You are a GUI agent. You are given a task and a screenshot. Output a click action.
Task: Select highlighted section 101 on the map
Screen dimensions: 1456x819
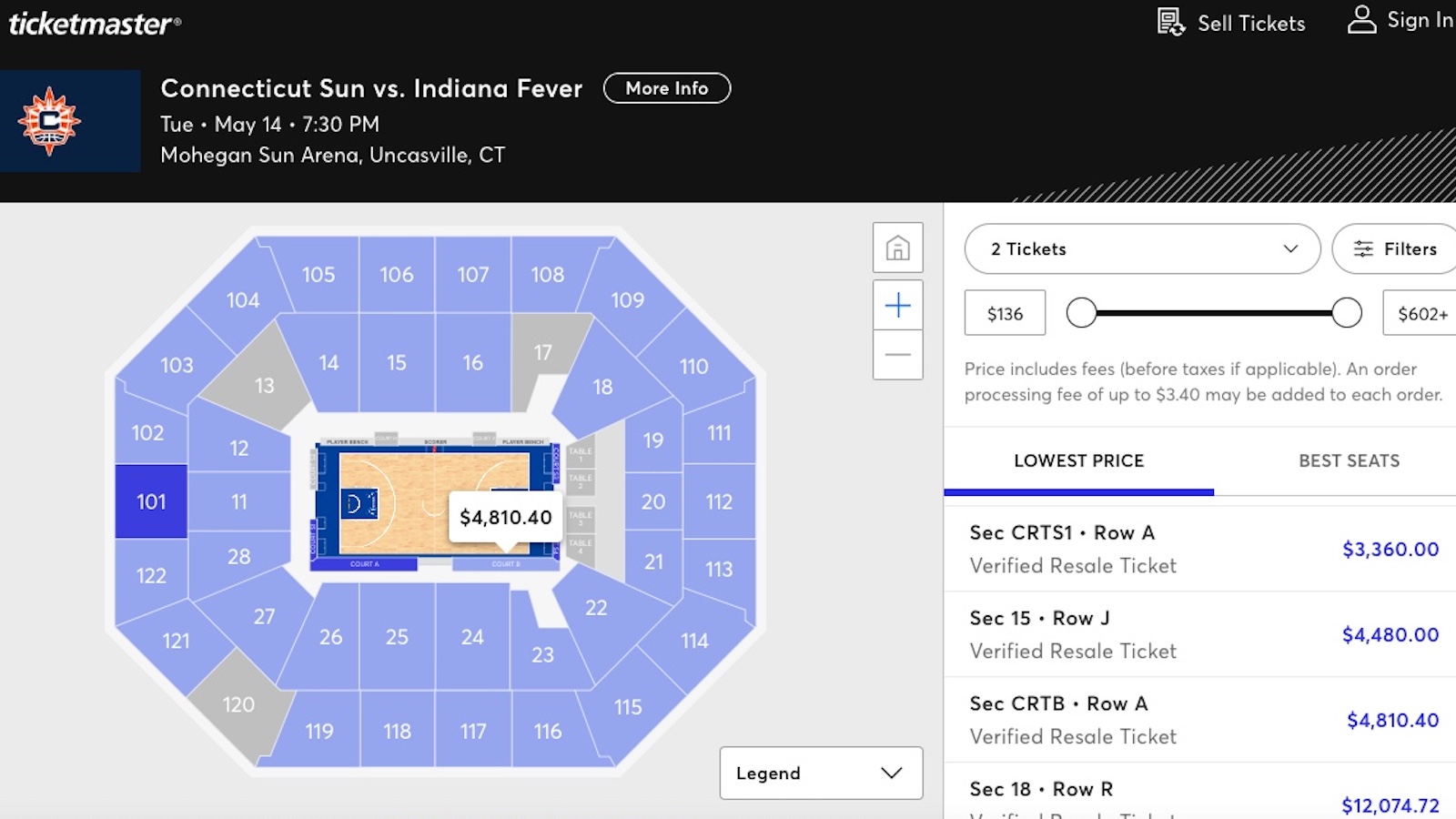(x=151, y=501)
